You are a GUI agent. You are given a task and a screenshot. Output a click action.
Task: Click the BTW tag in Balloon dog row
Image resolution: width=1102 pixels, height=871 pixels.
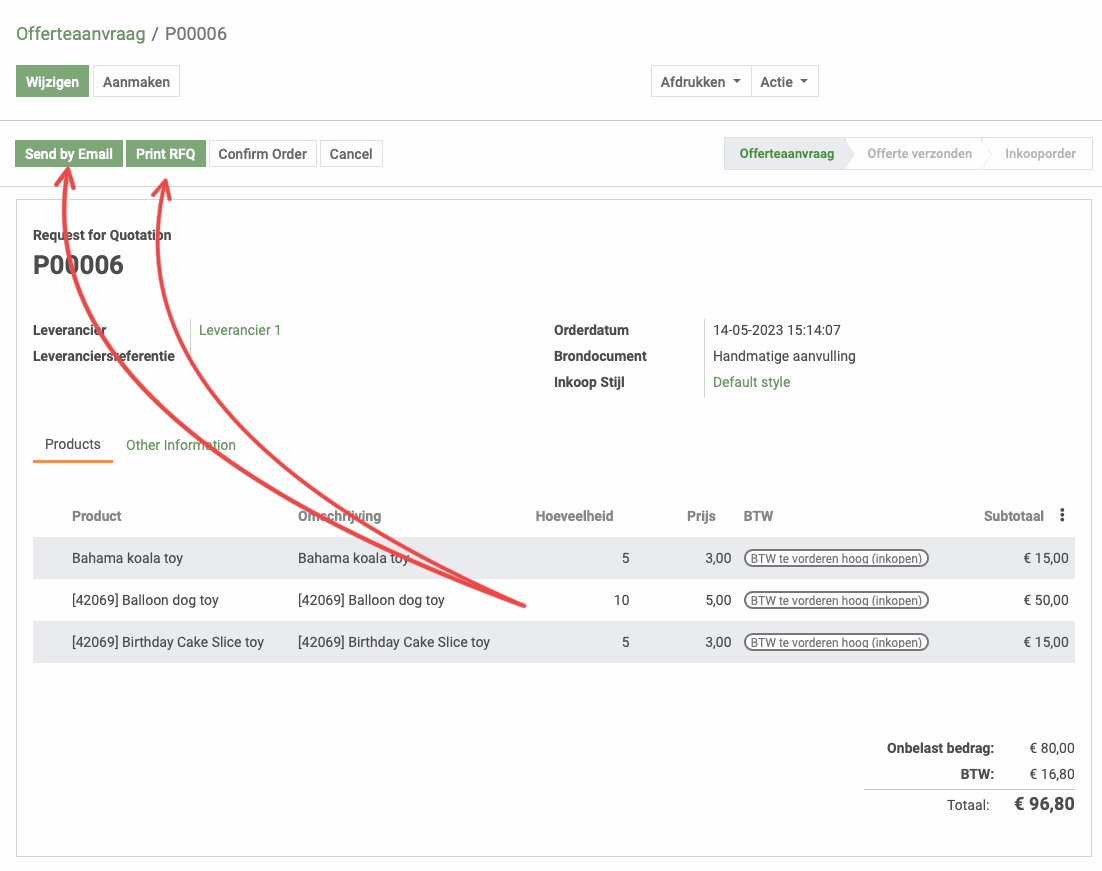coord(836,600)
